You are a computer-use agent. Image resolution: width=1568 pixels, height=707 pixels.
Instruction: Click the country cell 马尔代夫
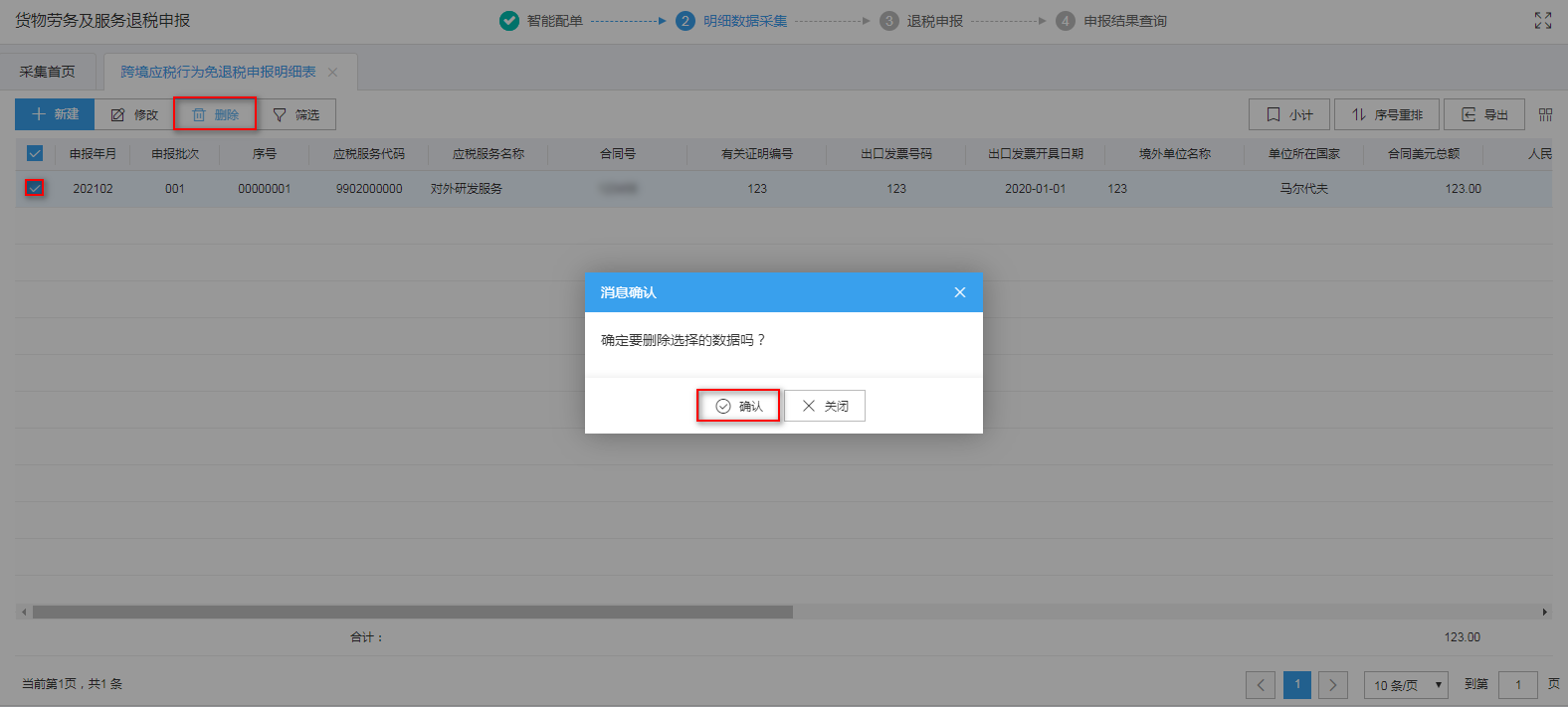pyautogui.click(x=1304, y=188)
